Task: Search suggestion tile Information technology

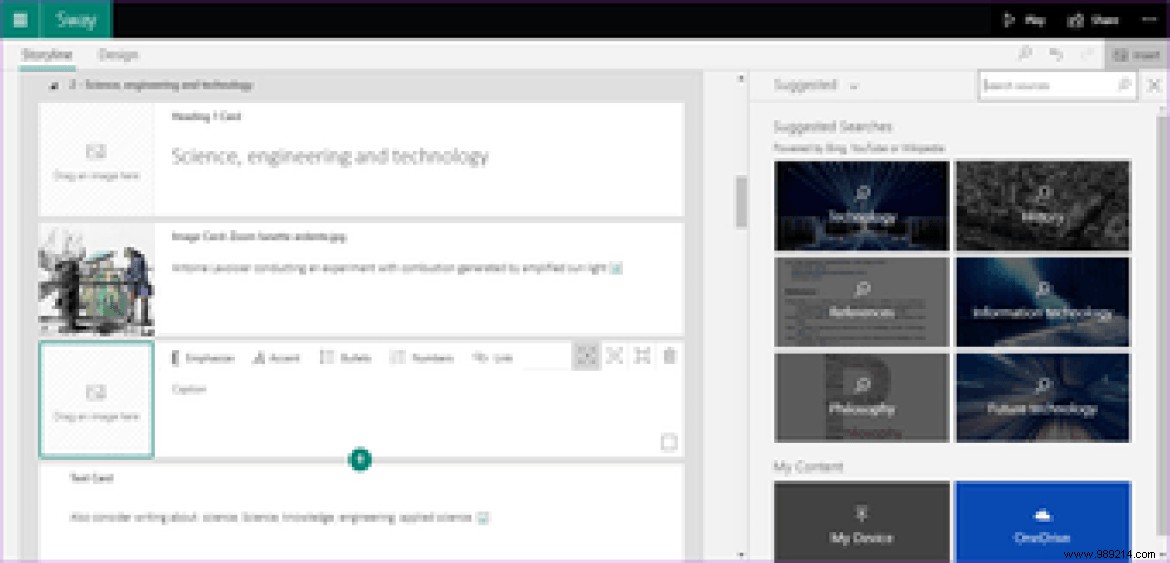Action: 1043,302
